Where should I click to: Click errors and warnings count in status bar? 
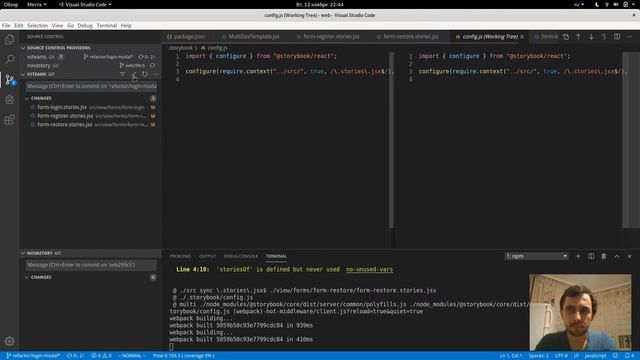pyautogui.click(x=101, y=356)
